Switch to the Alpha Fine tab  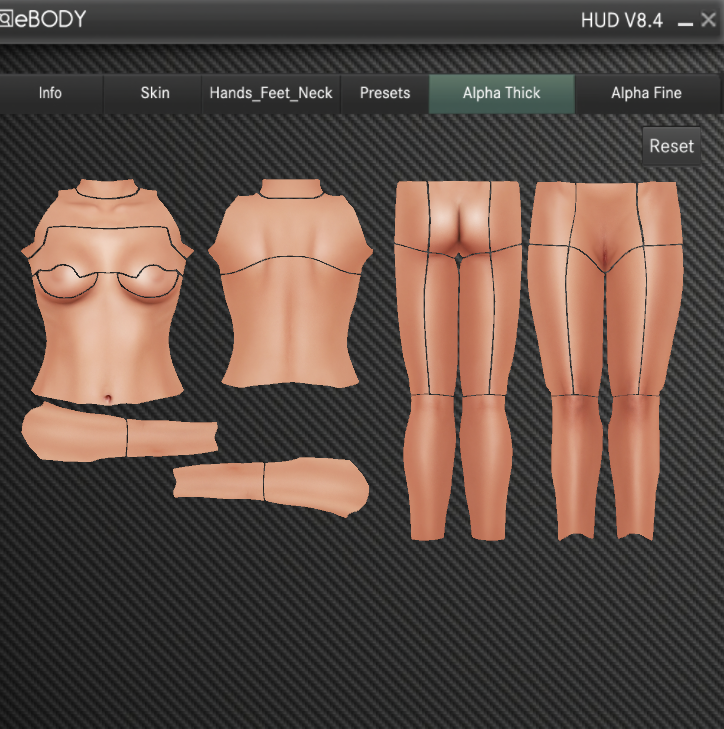646,93
